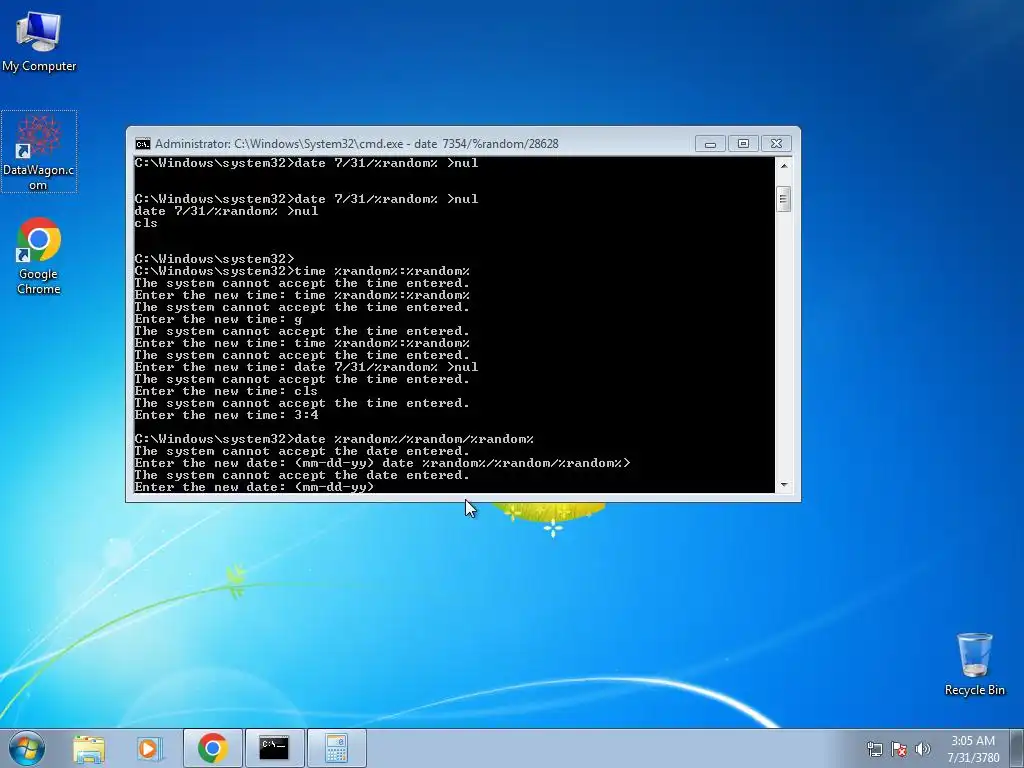
Task: Click the cmd window title bar text
Action: click(x=357, y=144)
